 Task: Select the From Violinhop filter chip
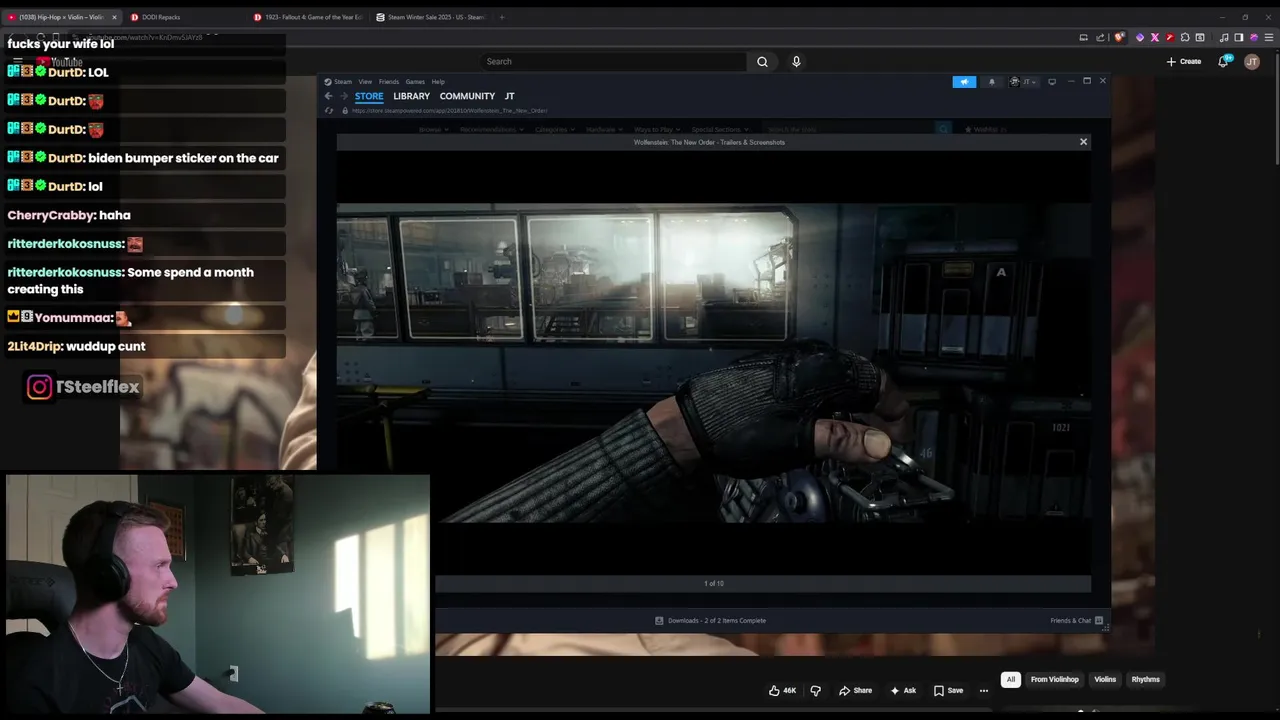click(1055, 680)
